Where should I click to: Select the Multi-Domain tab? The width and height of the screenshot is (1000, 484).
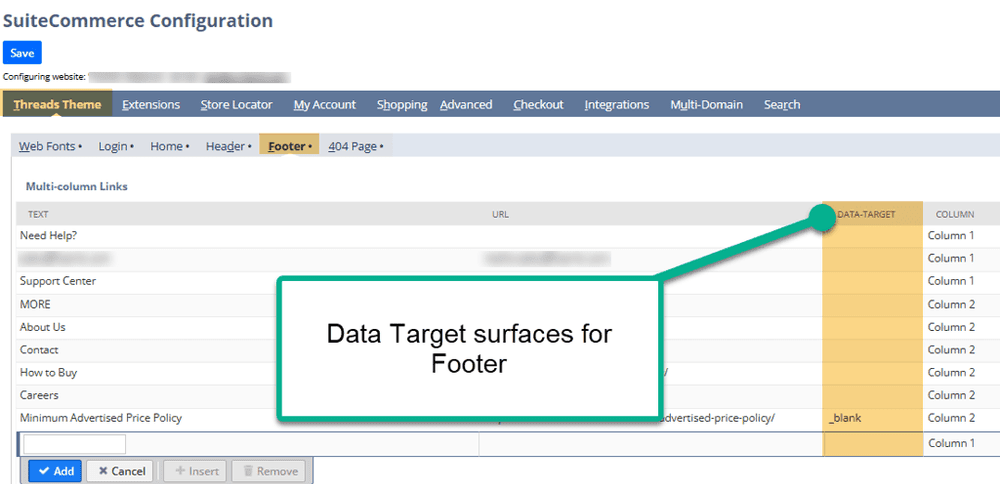[707, 105]
